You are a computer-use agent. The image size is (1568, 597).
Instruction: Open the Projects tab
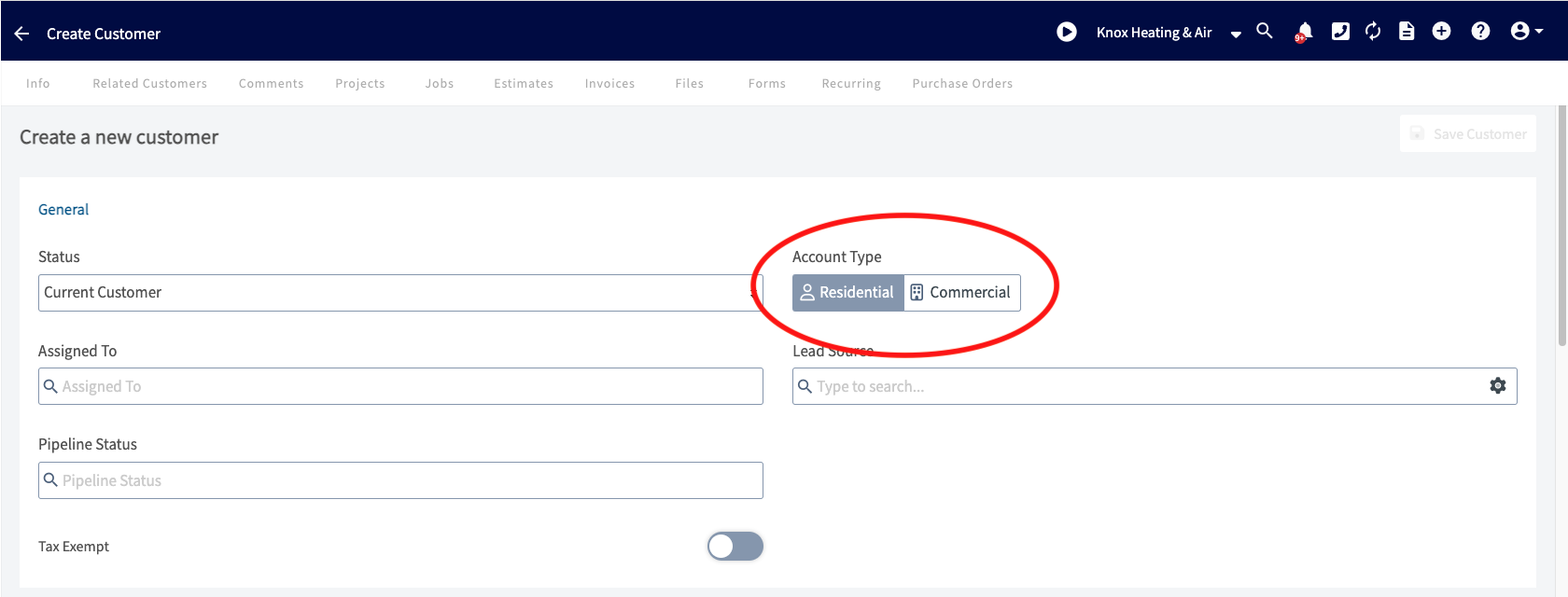click(x=360, y=83)
